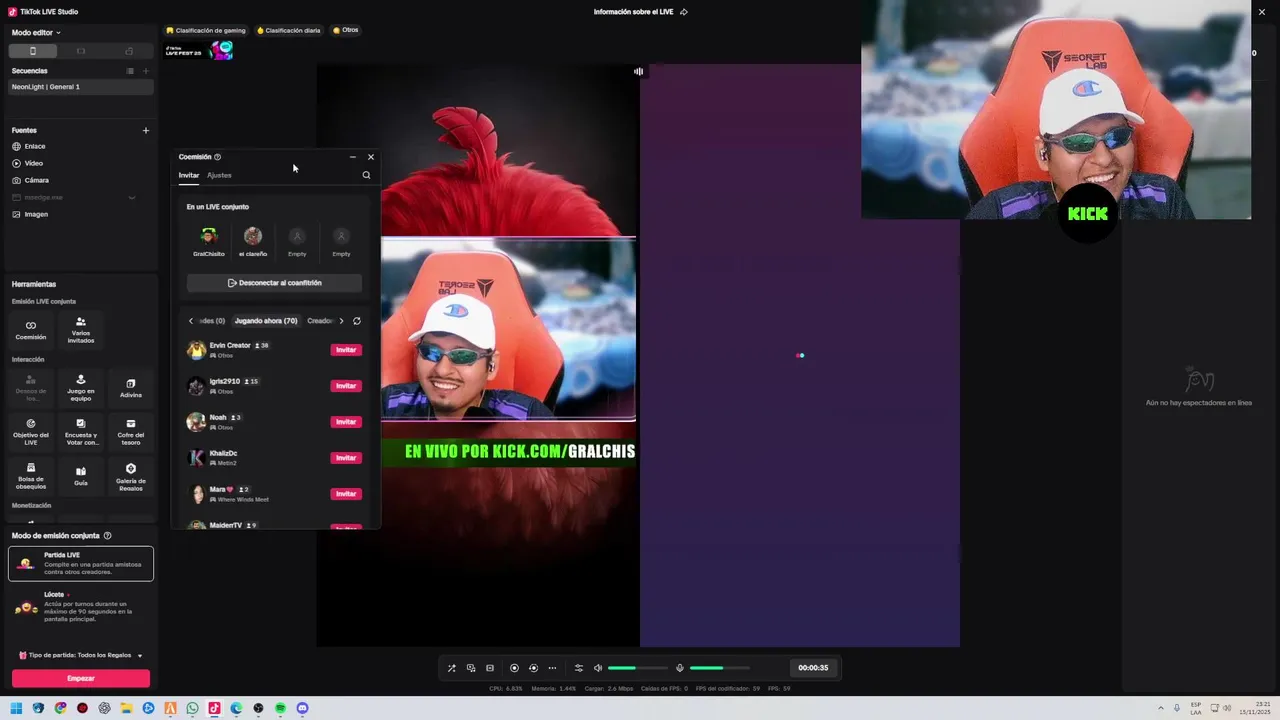This screenshot has width=1280, height=720.
Task: Open the Clasificación diaria tab
Action: (289, 30)
